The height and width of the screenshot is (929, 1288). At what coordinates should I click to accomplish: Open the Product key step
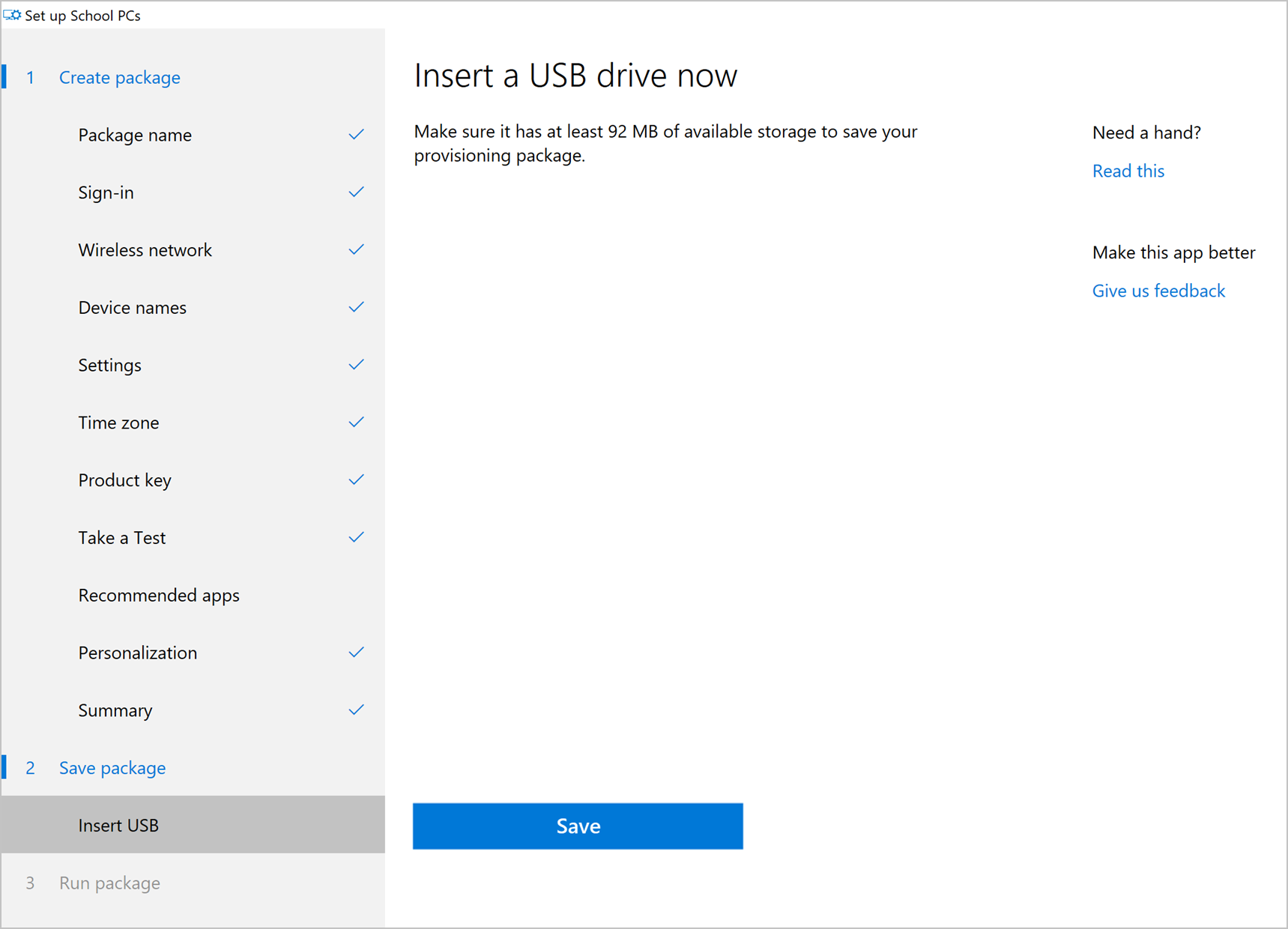[125, 480]
